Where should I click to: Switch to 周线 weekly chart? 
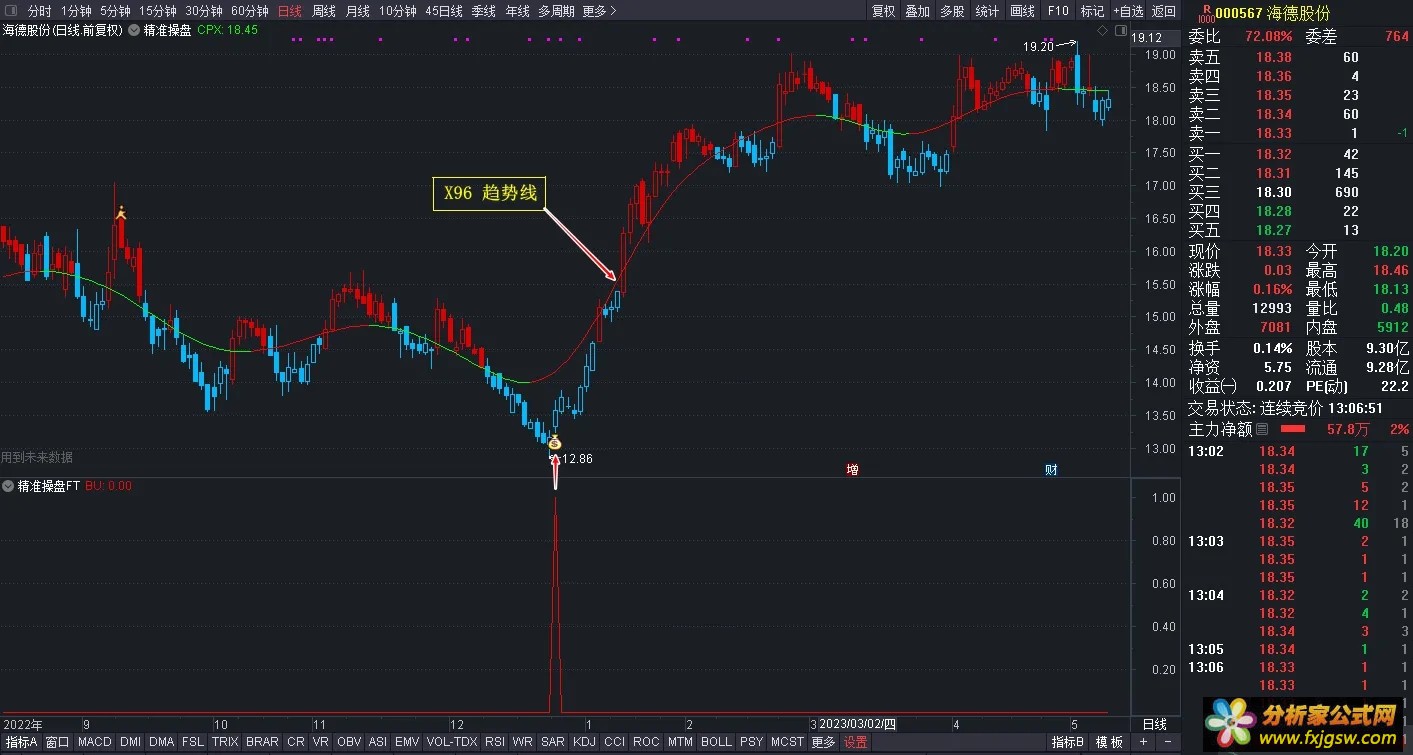coord(324,11)
